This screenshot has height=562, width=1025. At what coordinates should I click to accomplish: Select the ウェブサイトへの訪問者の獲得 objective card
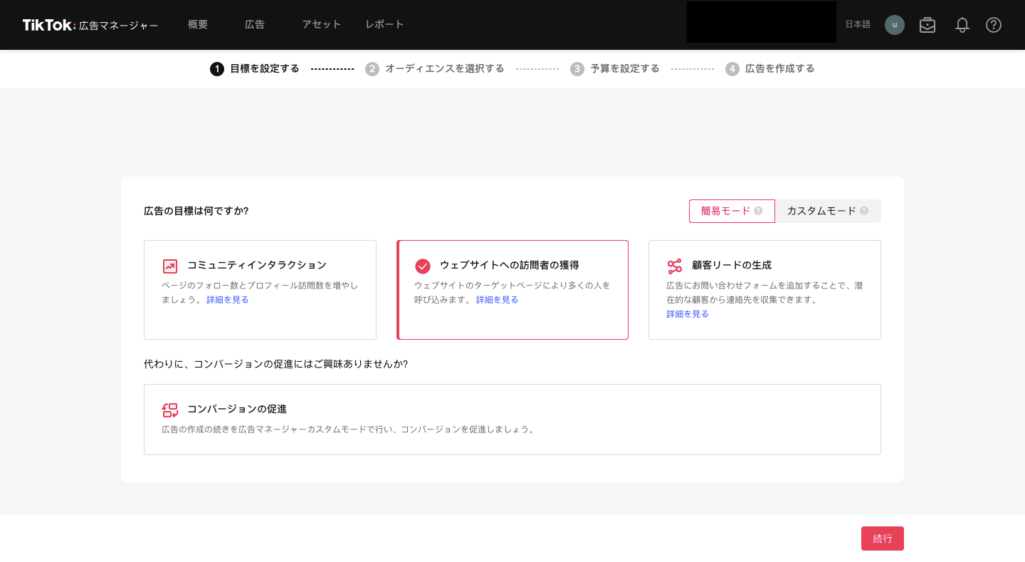[512, 289]
